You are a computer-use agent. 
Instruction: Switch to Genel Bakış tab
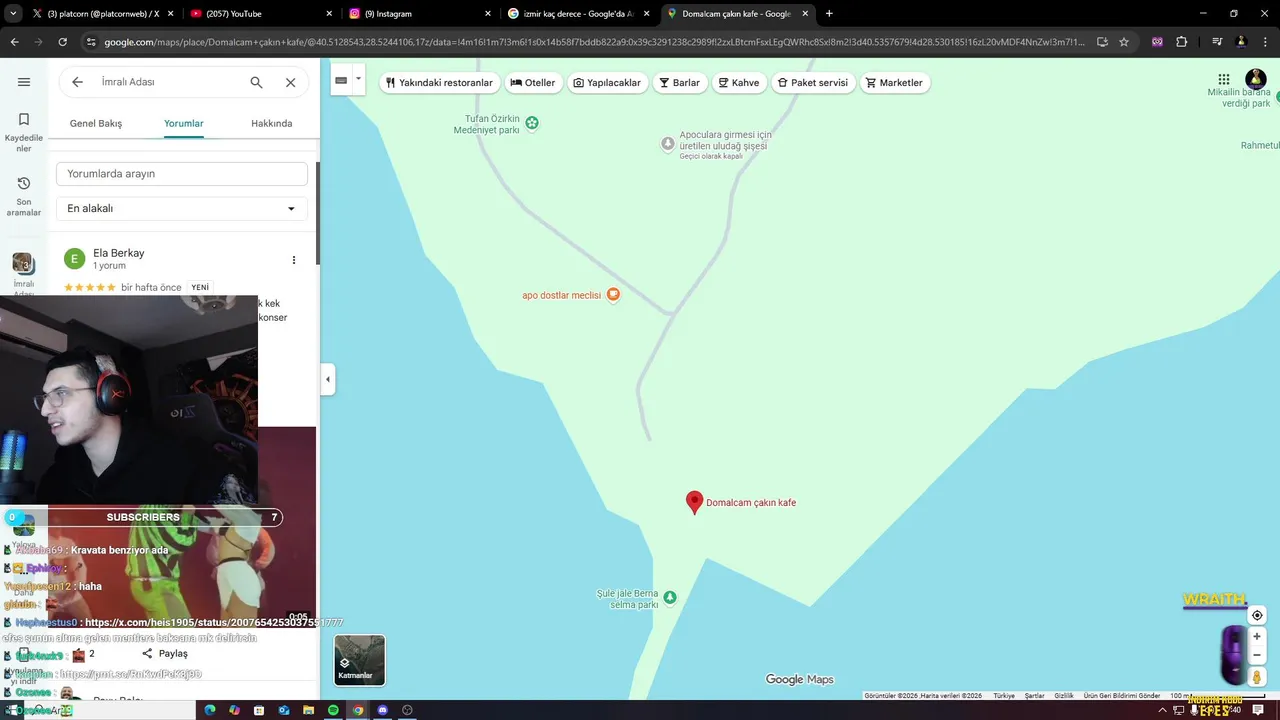click(96, 123)
